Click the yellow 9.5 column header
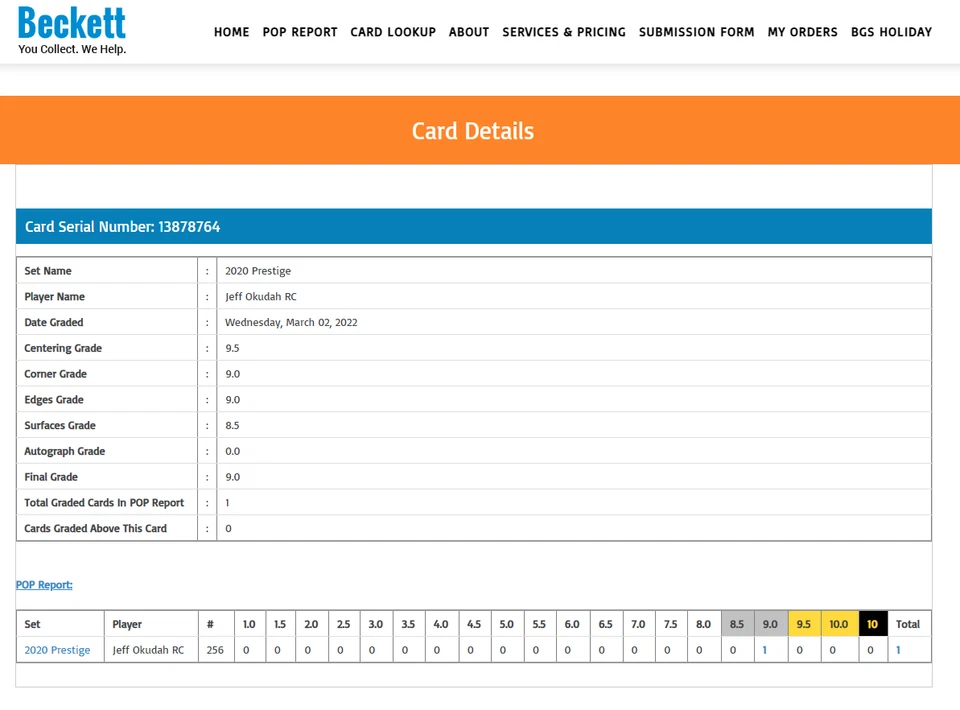Image resolution: width=960 pixels, height=710 pixels. click(x=803, y=624)
